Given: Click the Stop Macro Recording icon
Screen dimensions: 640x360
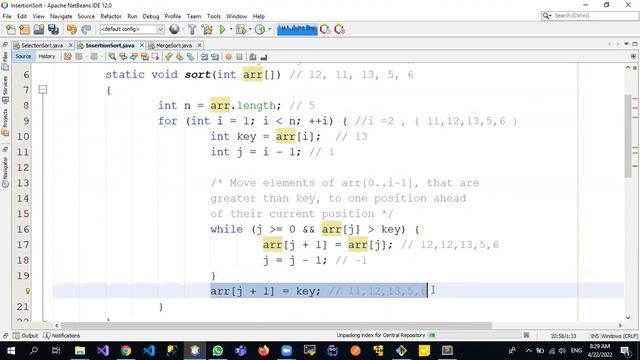Looking at the screenshot, I should tap(240, 57).
